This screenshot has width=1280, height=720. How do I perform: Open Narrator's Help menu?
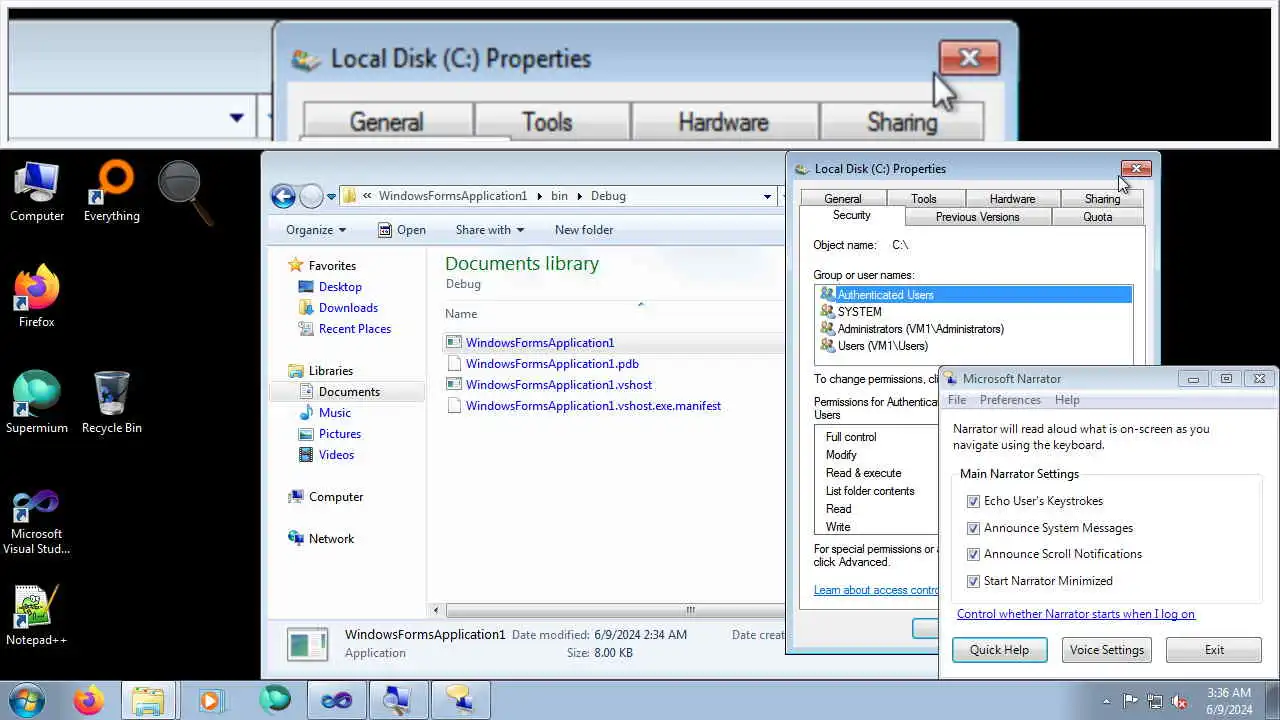1067,400
